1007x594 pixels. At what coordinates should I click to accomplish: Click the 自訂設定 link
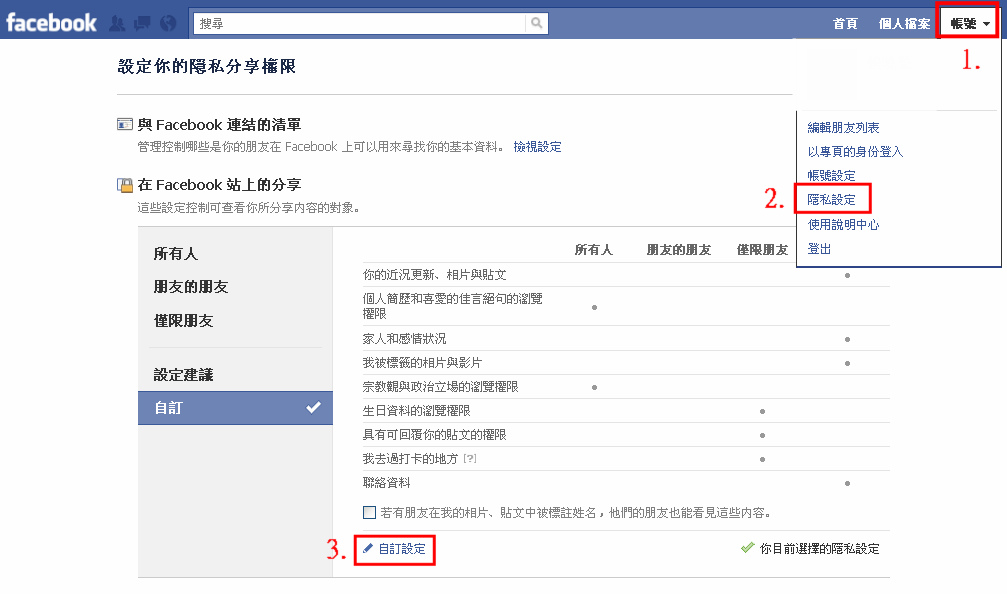pyautogui.click(x=402, y=549)
